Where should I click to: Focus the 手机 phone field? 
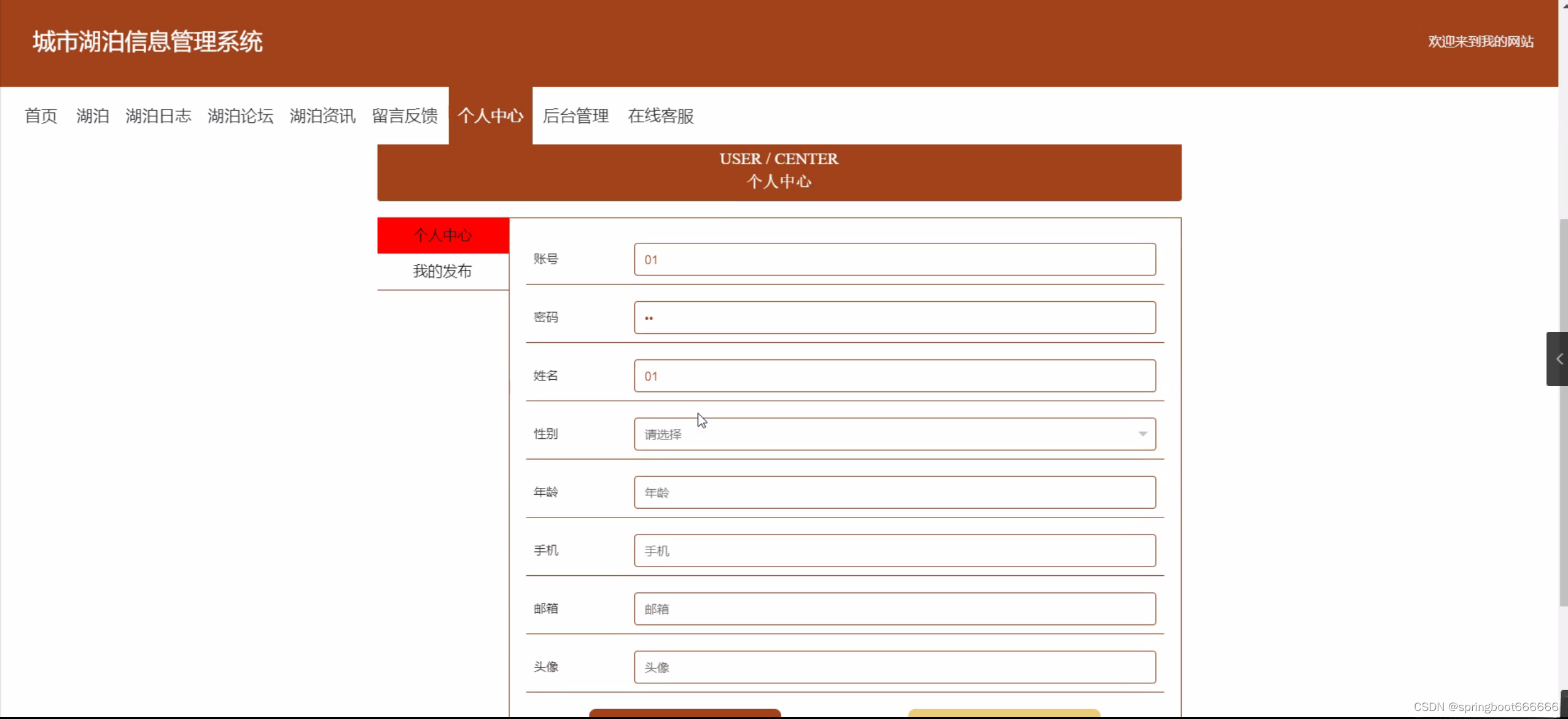894,551
